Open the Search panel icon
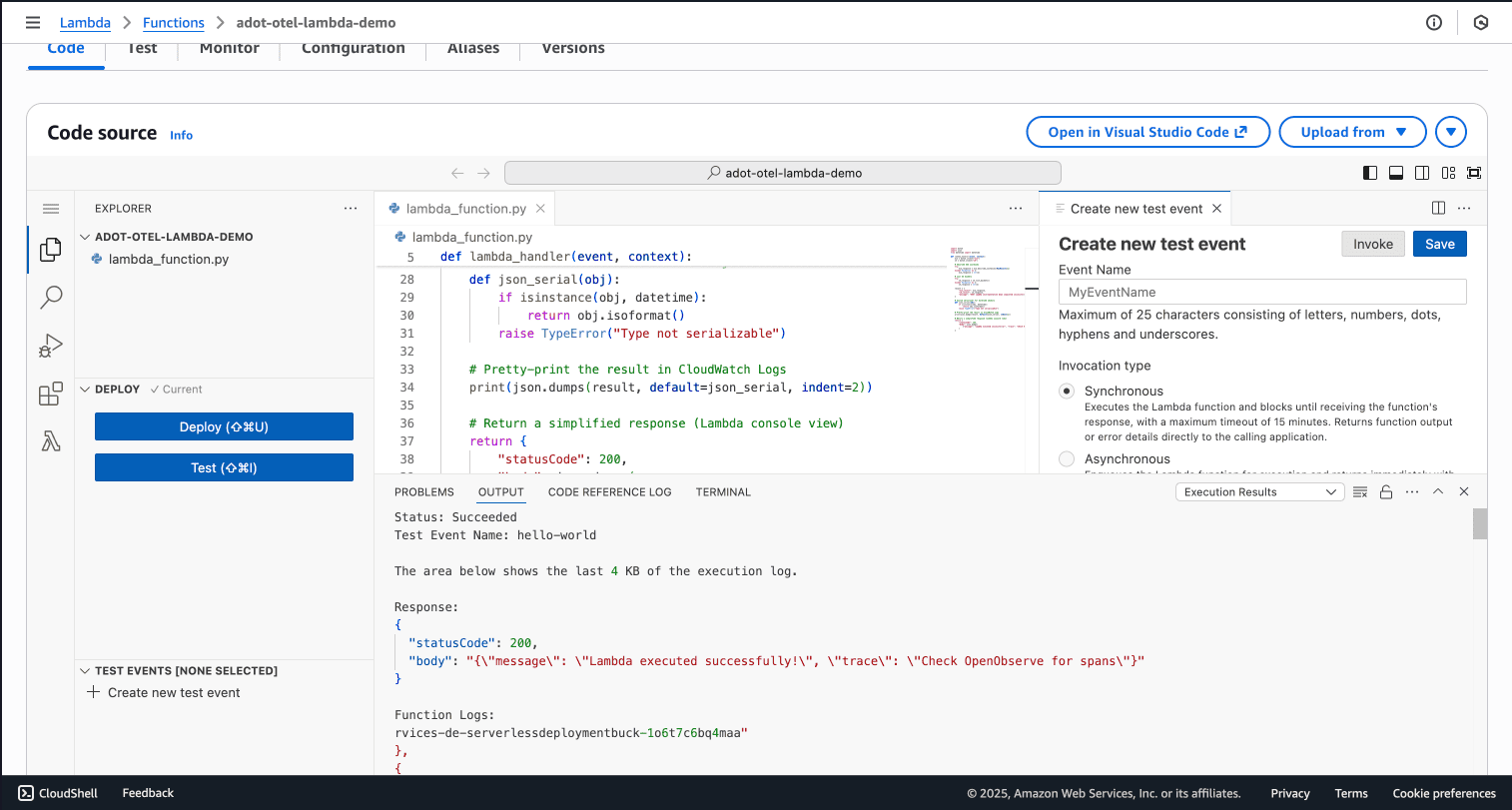The height and width of the screenshot is (810, 1512). pyautogui.click(x=50, y=297)
